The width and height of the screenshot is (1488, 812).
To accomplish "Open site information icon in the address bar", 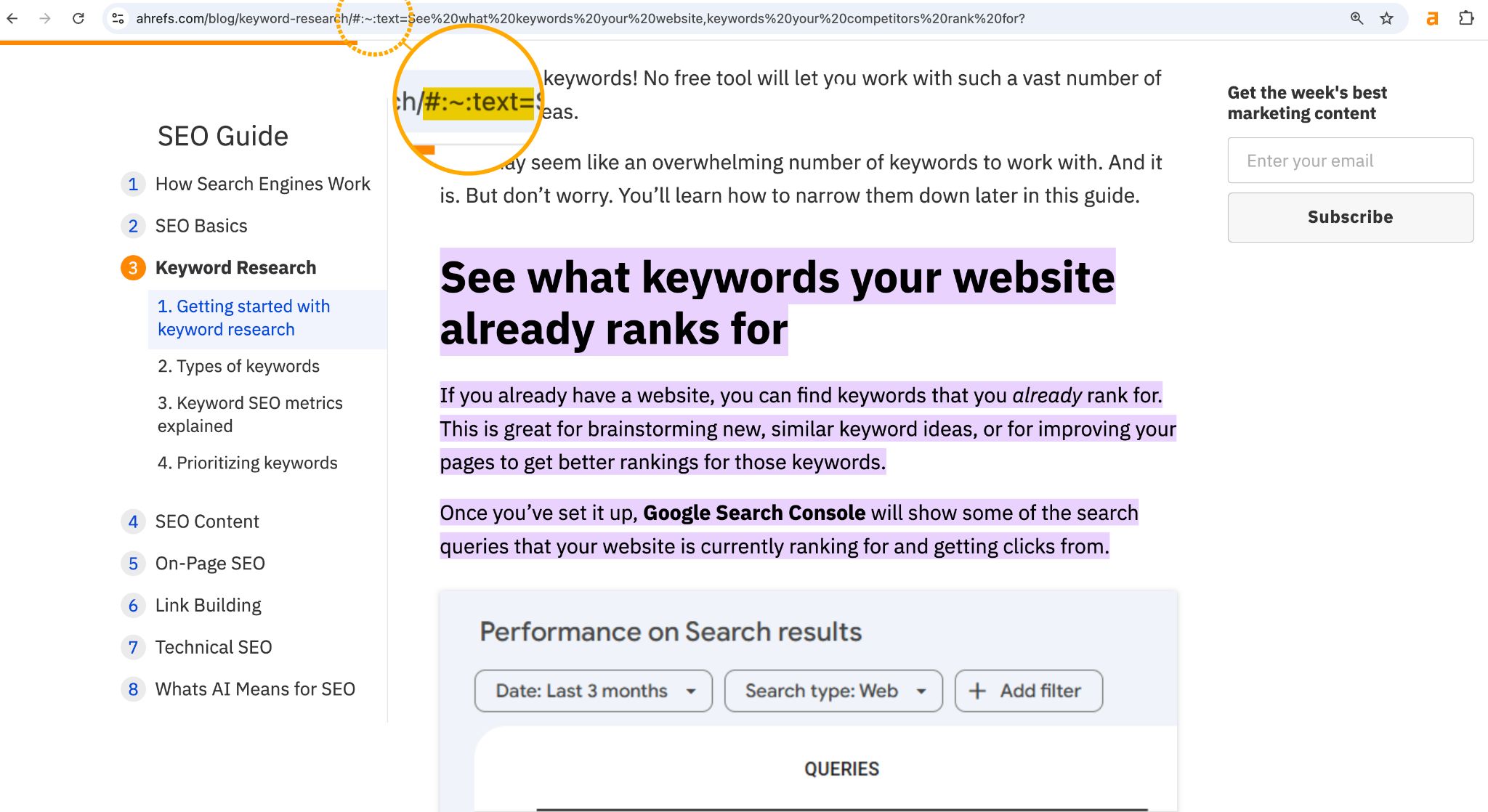I will click(117, 18).
